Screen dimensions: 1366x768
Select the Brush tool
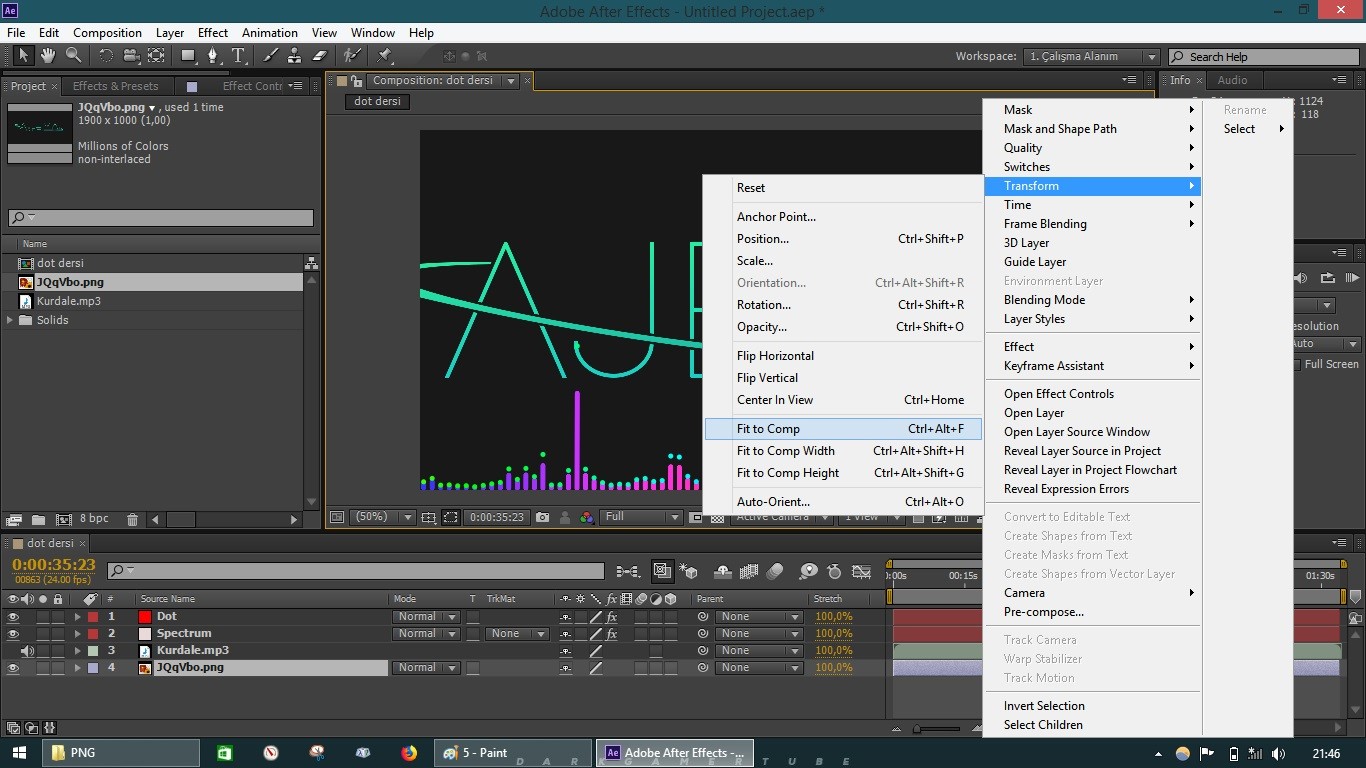tap(270, 56)
